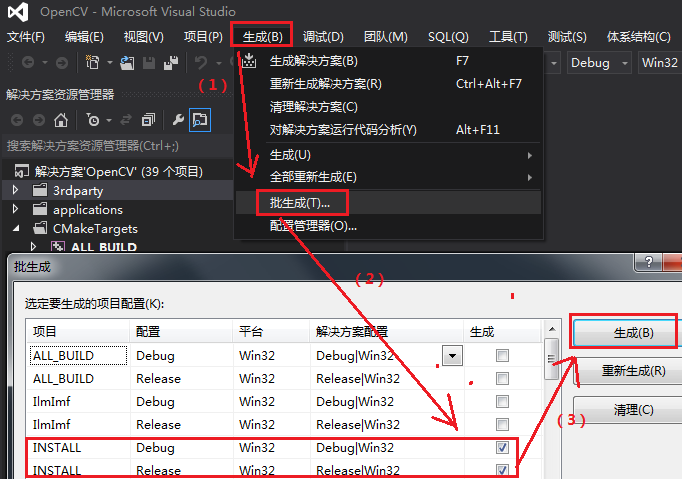Select 配置管理器(O)... menu entry
The image size is (682, 479).
click(x=389, y=226)
